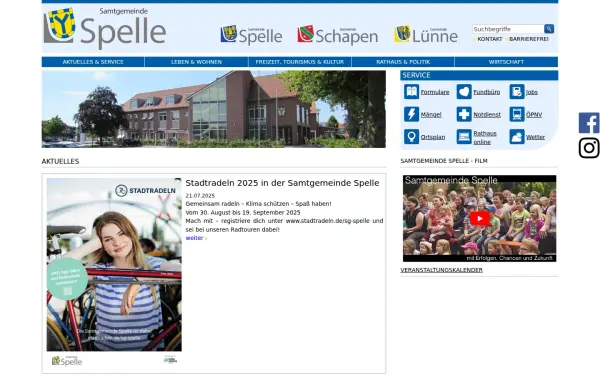Open Freizeit, Tourismus & Kultur menu
This screenshot has width=600, height=375.
coord(300,62)
